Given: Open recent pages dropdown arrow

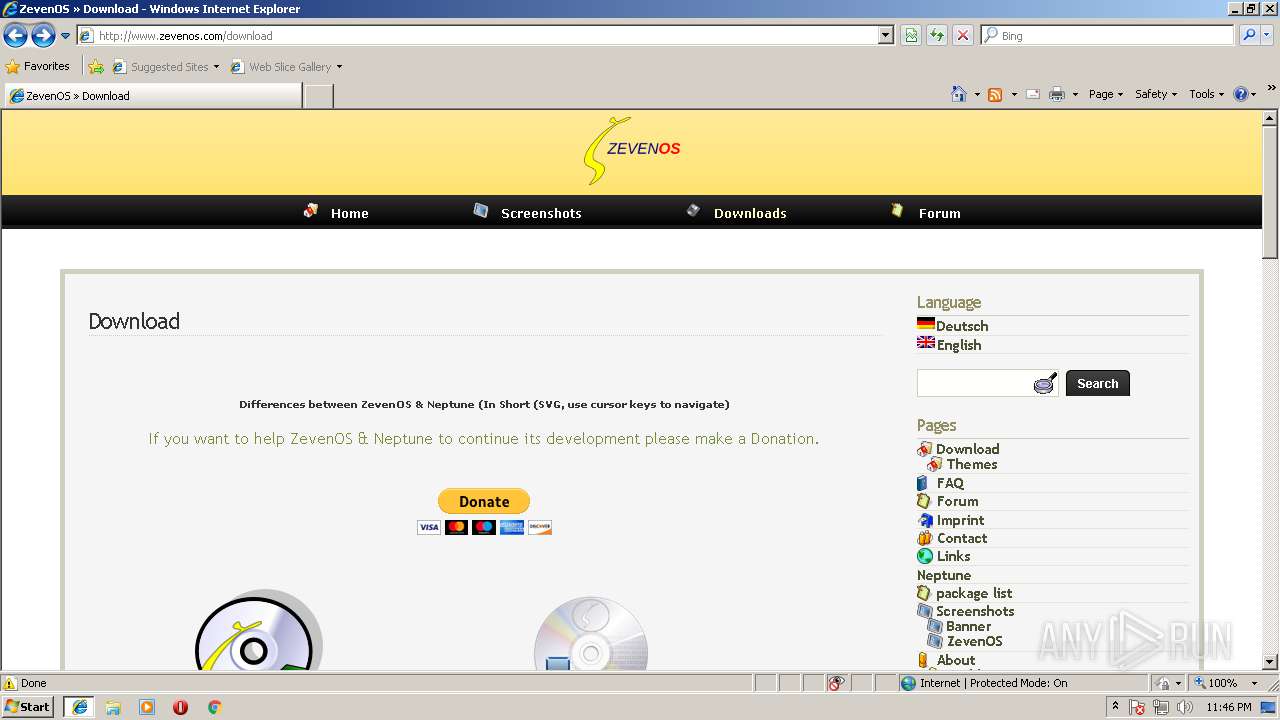Looking at the screenshot, I should click(66, 36).
